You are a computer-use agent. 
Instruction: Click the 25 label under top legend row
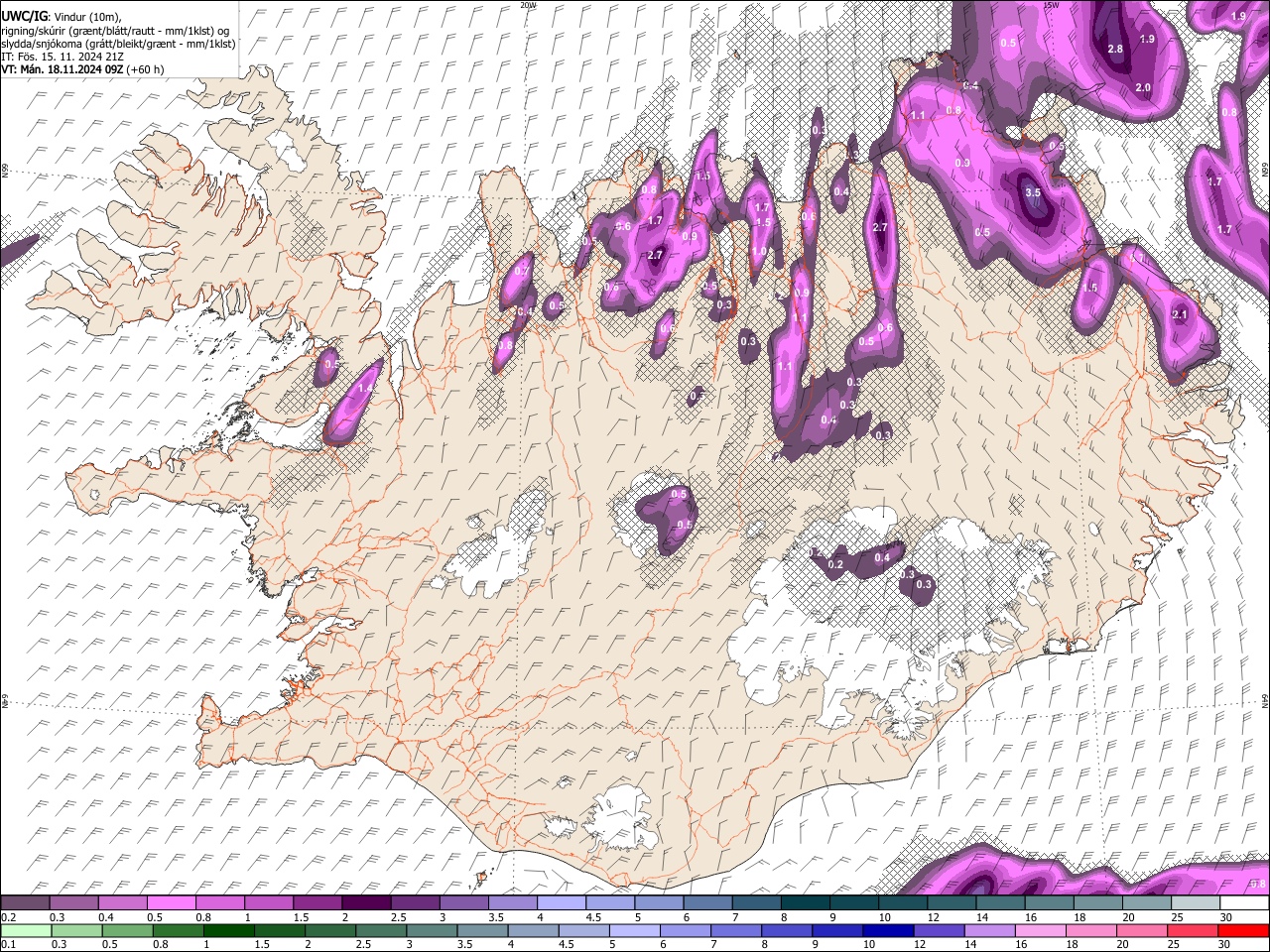(1176, 917)
